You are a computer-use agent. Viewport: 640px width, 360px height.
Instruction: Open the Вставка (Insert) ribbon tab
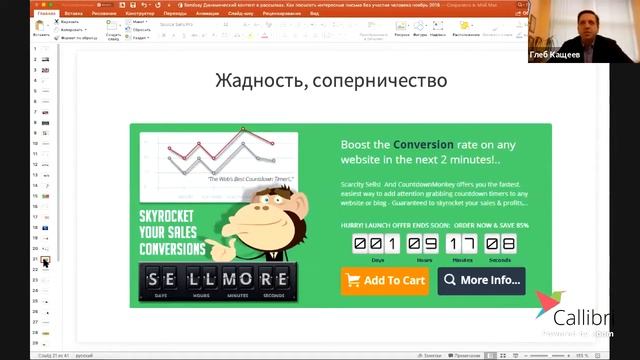[x=74, y=13]
